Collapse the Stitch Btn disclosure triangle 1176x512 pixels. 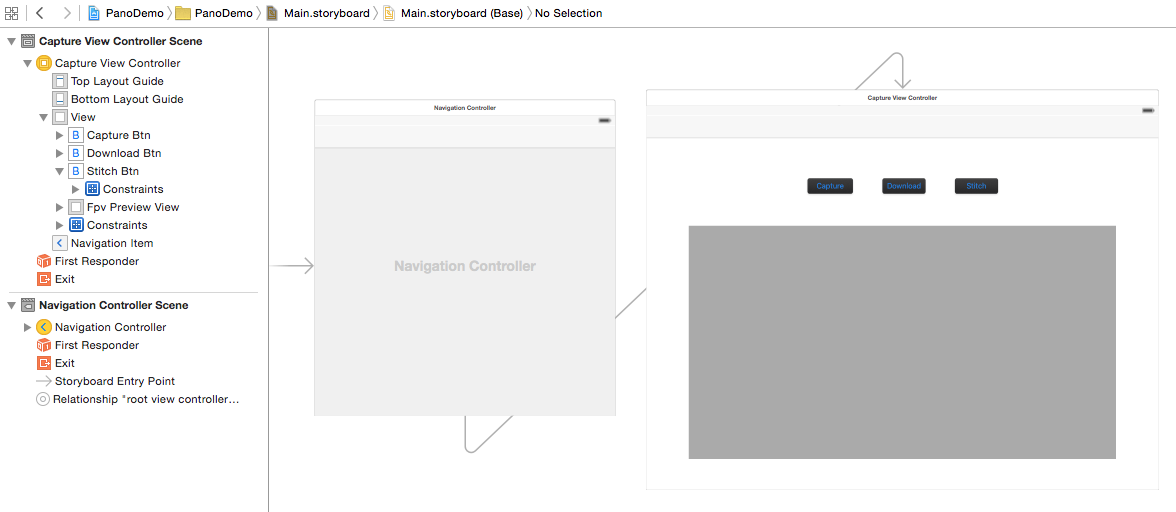coord(60,171)
